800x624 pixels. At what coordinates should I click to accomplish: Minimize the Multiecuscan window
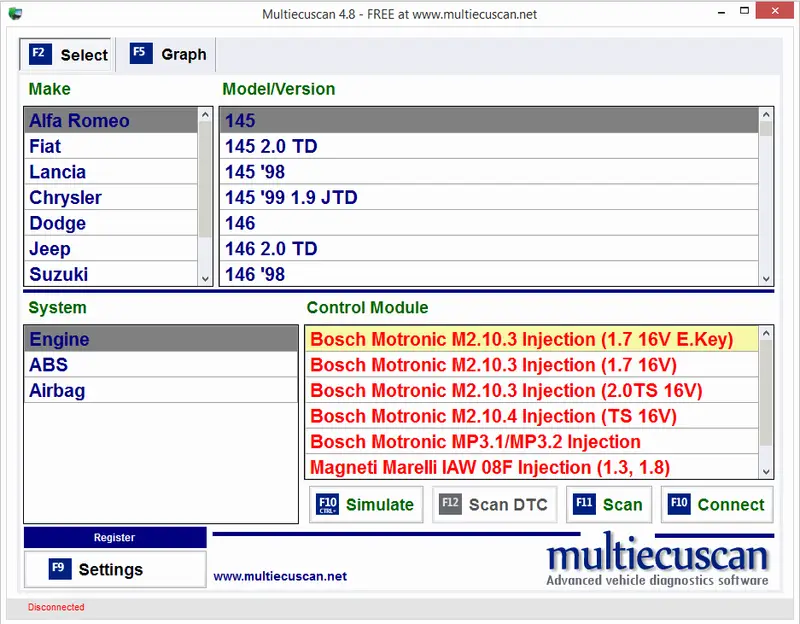(x=721, y=12)
